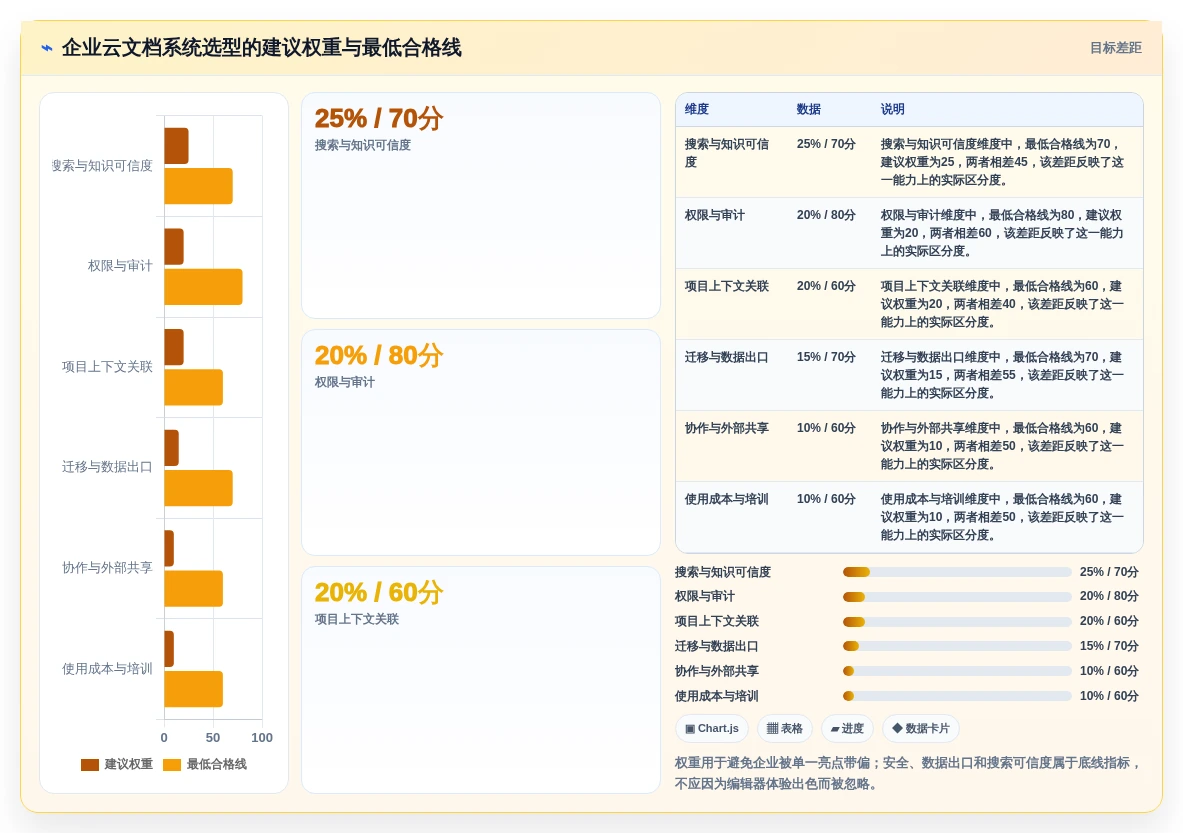Click the 协作与外部共享 chart axis label

pos(107,567)
